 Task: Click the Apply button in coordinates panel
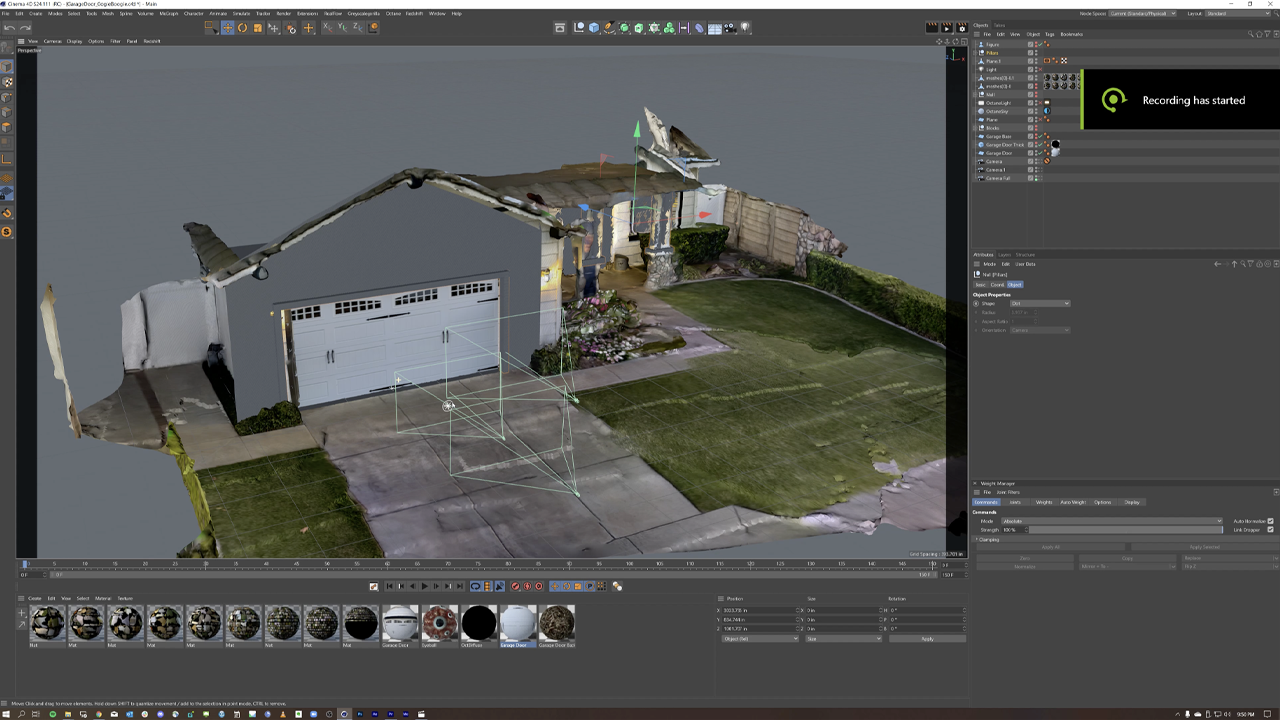coord(927,638)
